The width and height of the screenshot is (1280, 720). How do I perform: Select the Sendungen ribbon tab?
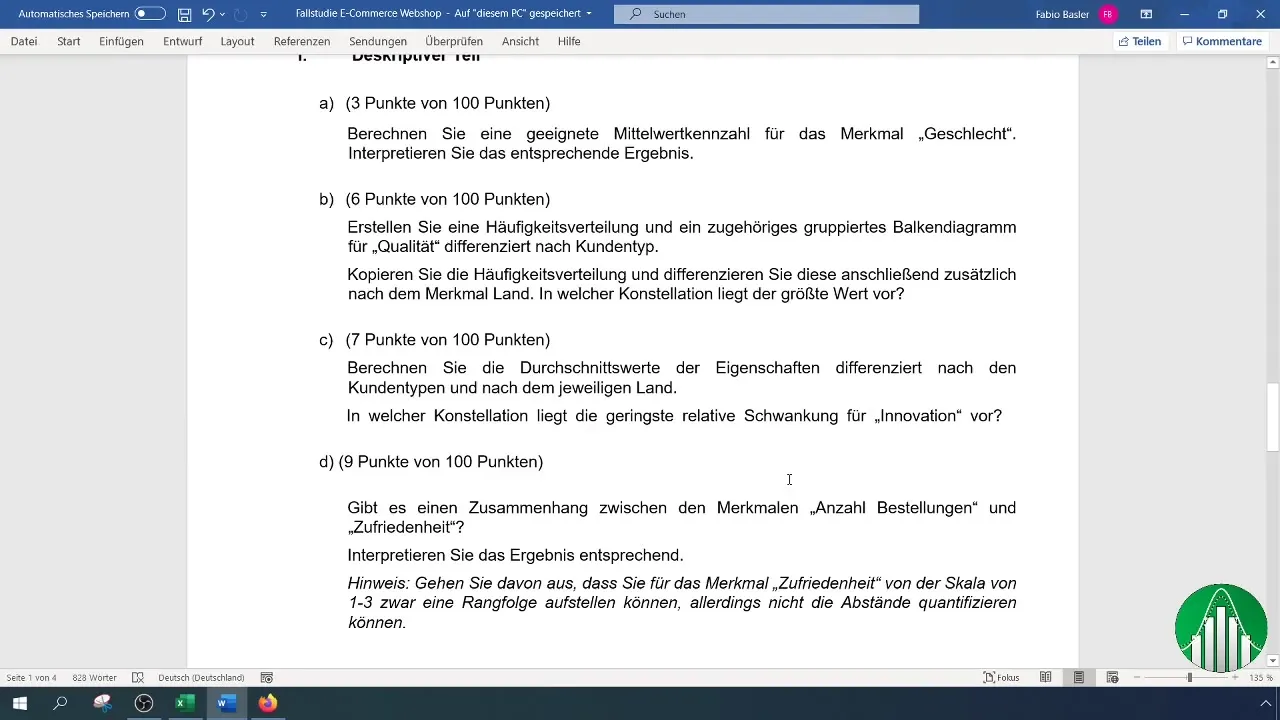click(378, 42)
